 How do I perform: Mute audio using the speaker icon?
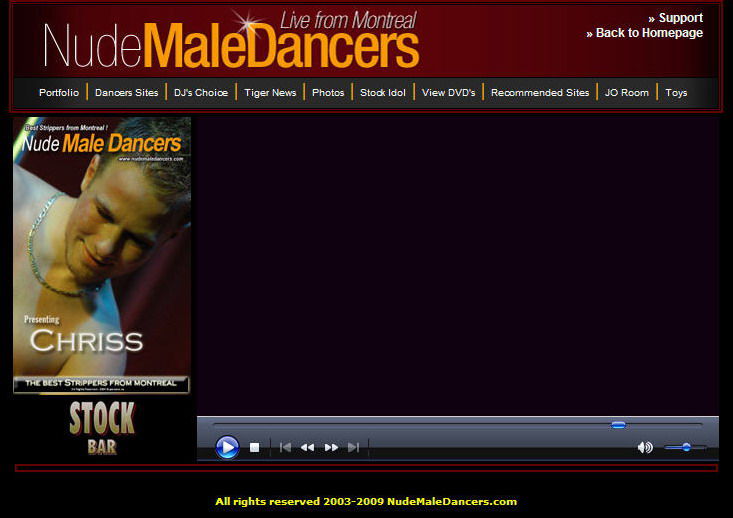(x=645, y=447)
